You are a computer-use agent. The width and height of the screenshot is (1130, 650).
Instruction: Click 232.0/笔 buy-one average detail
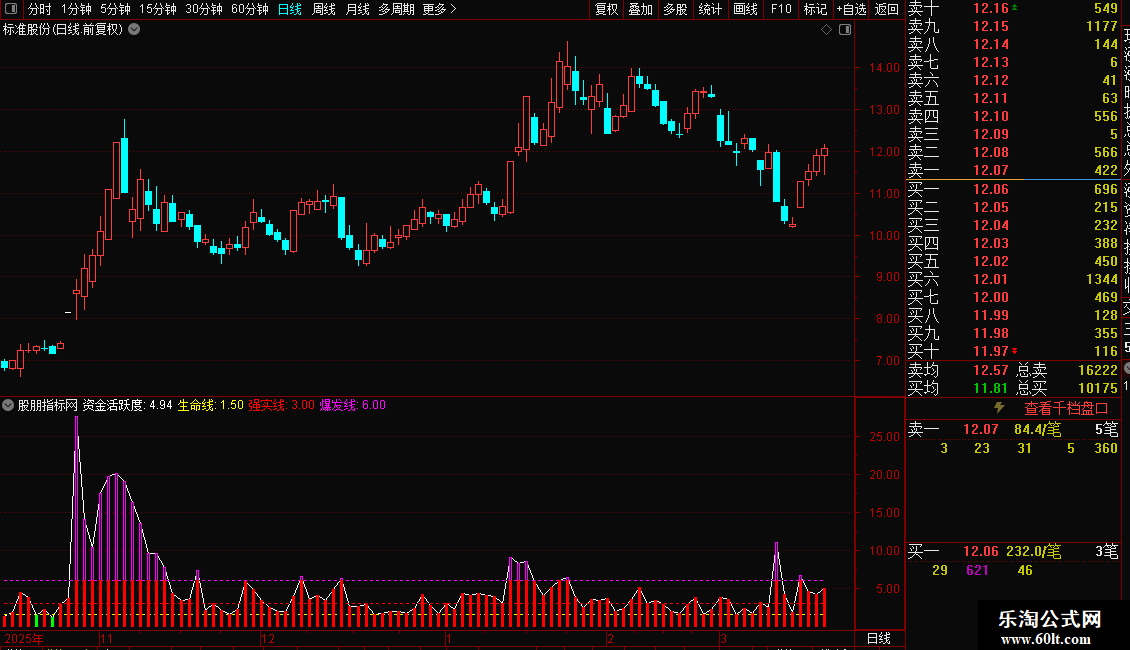pyautogui.click(x=1033, y=551)
